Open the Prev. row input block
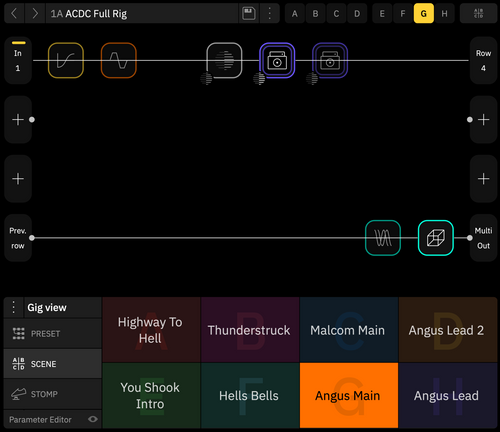This screenshot has width=500, height=432. (x=18, y=238)
